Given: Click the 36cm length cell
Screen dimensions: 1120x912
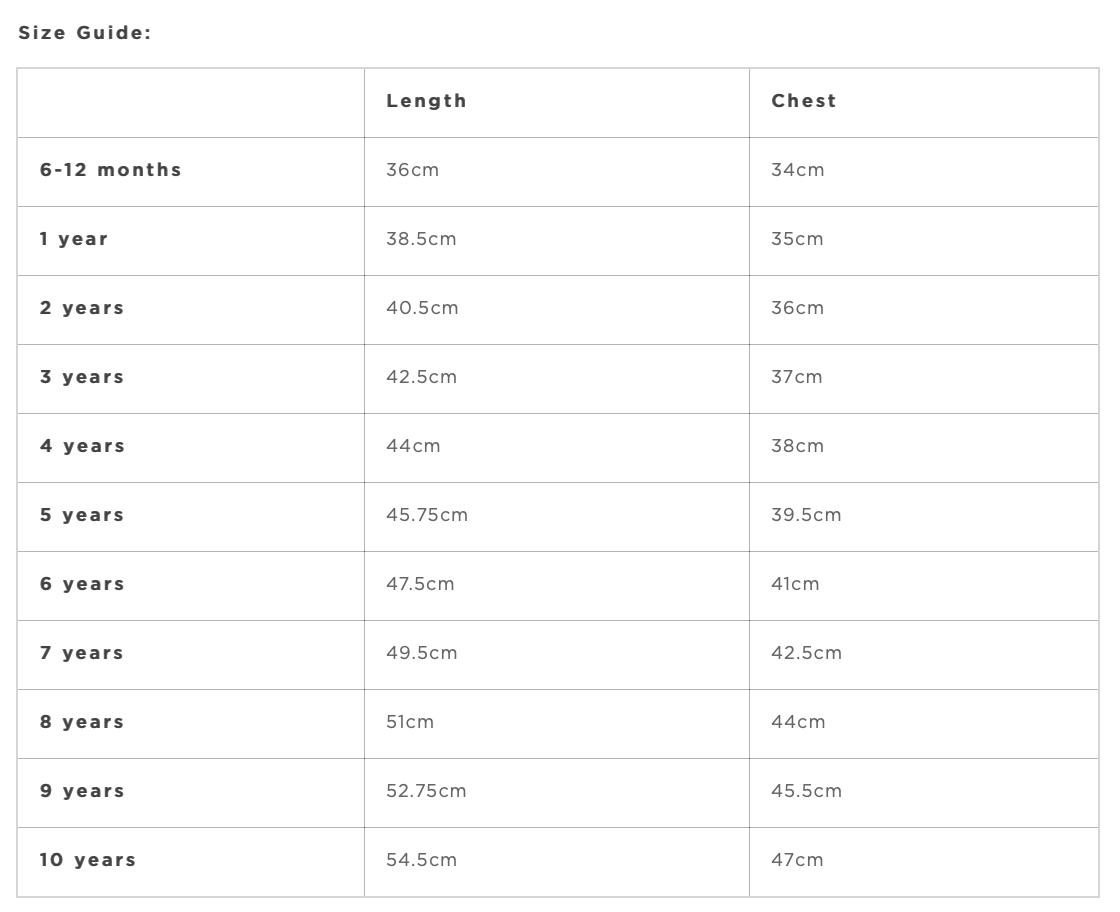Looking at the screenshot, I should 412,170.
